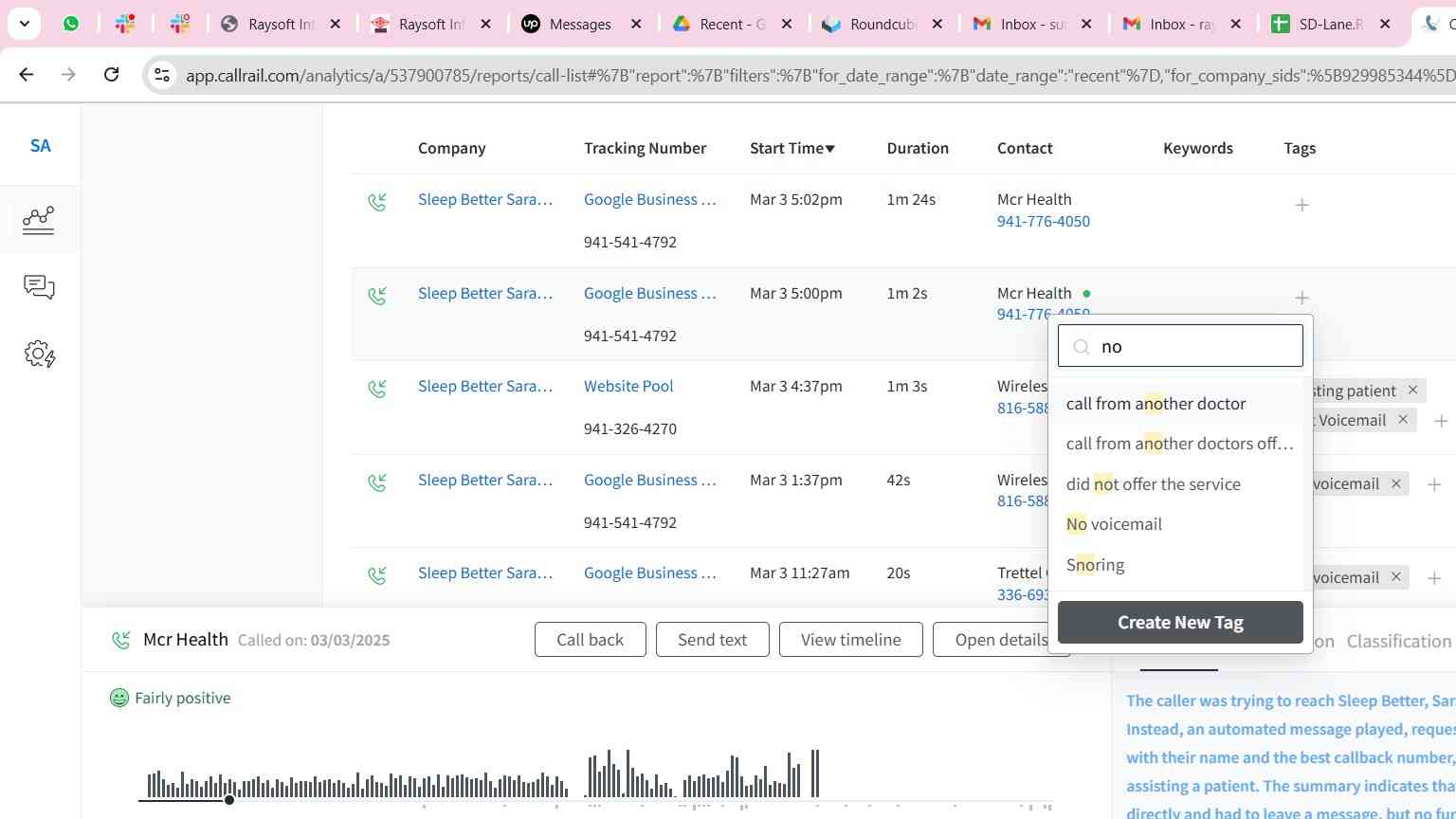This screenshot has width=1456, height=819.
Task: Open the settings gear icon in sidebar
Action: 39,355
